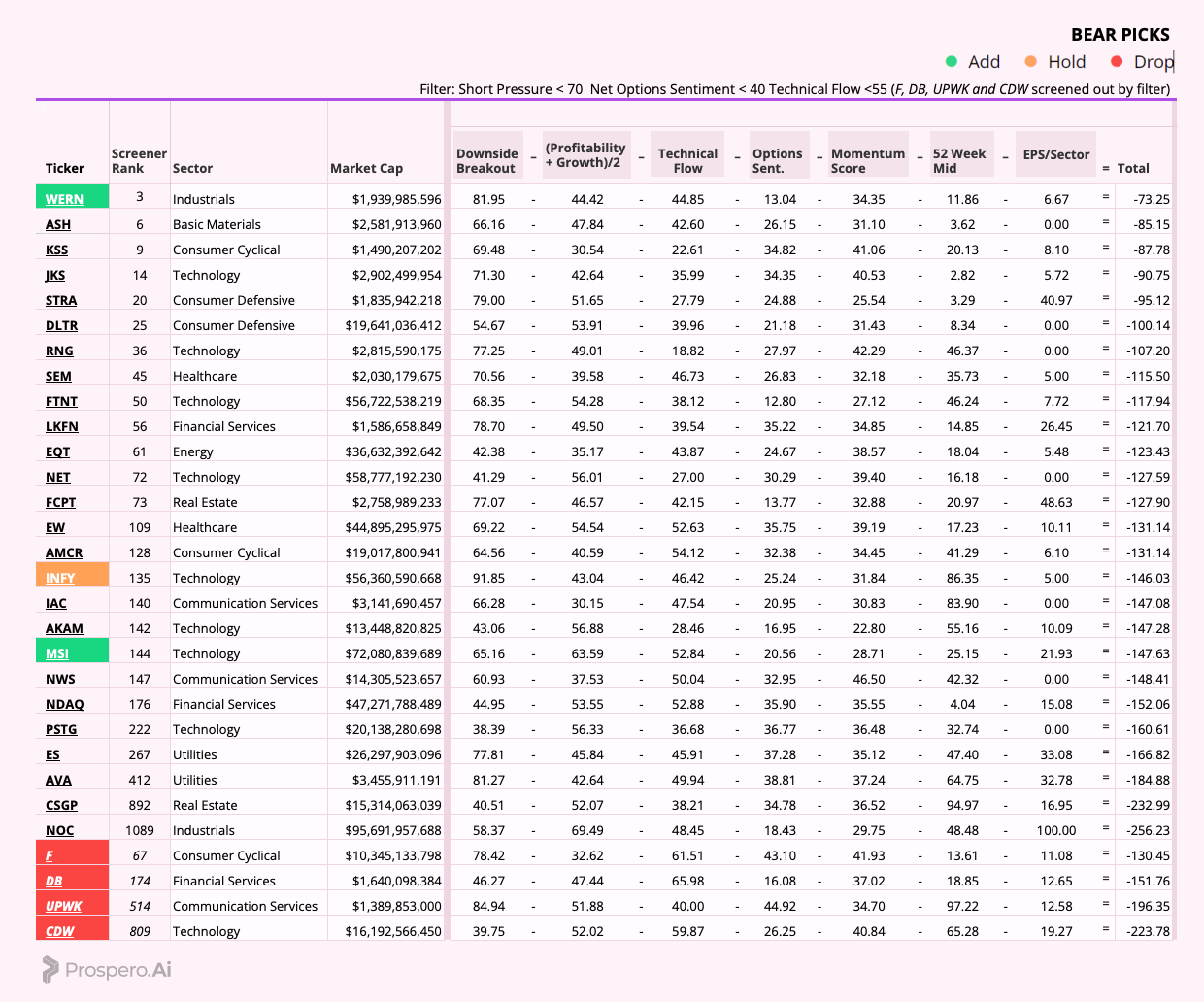
Task: Open the orange INFY ticker link
Action: 60,578
